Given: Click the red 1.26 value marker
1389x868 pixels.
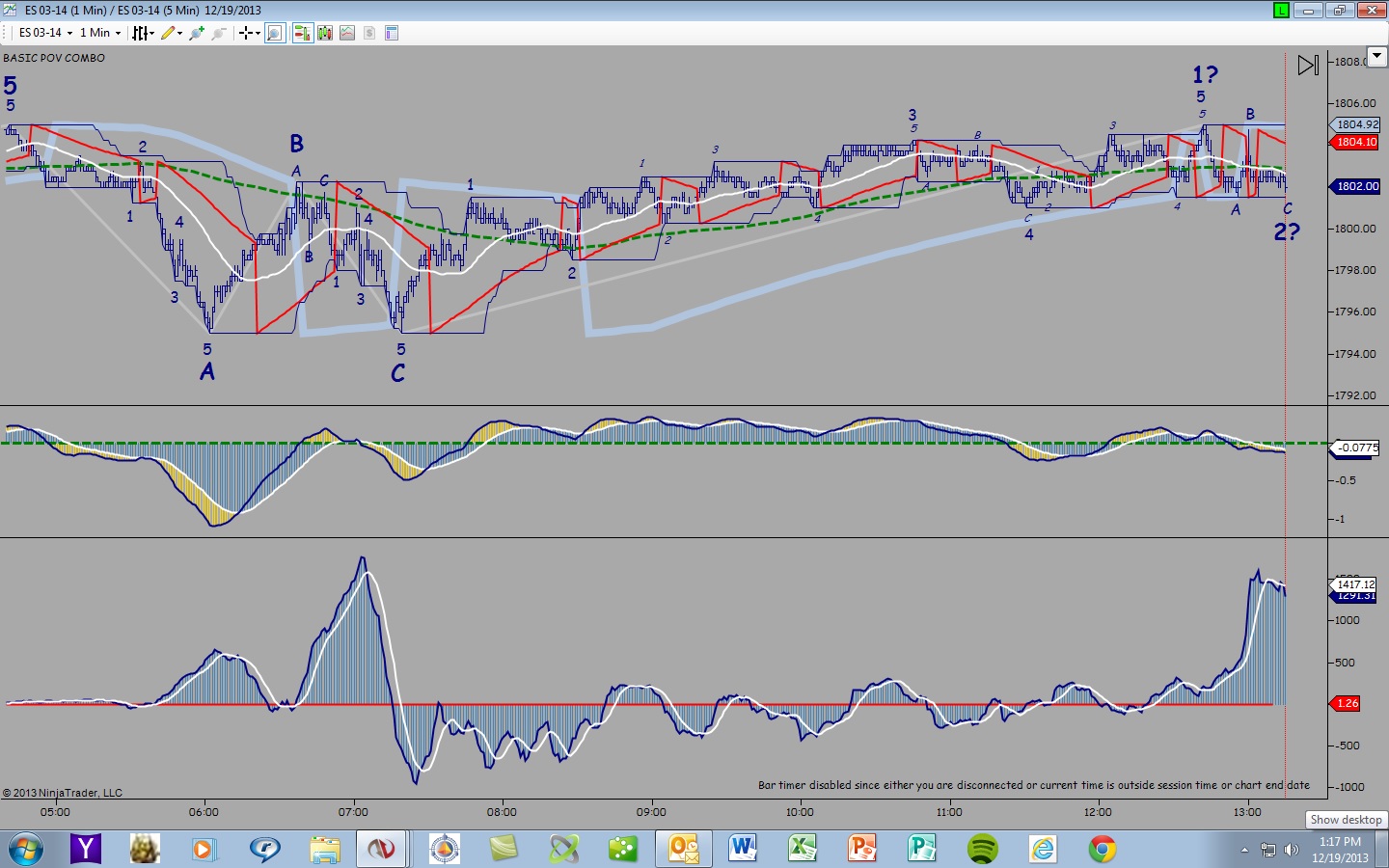Looking at the screenshot, I should 1347,703.
